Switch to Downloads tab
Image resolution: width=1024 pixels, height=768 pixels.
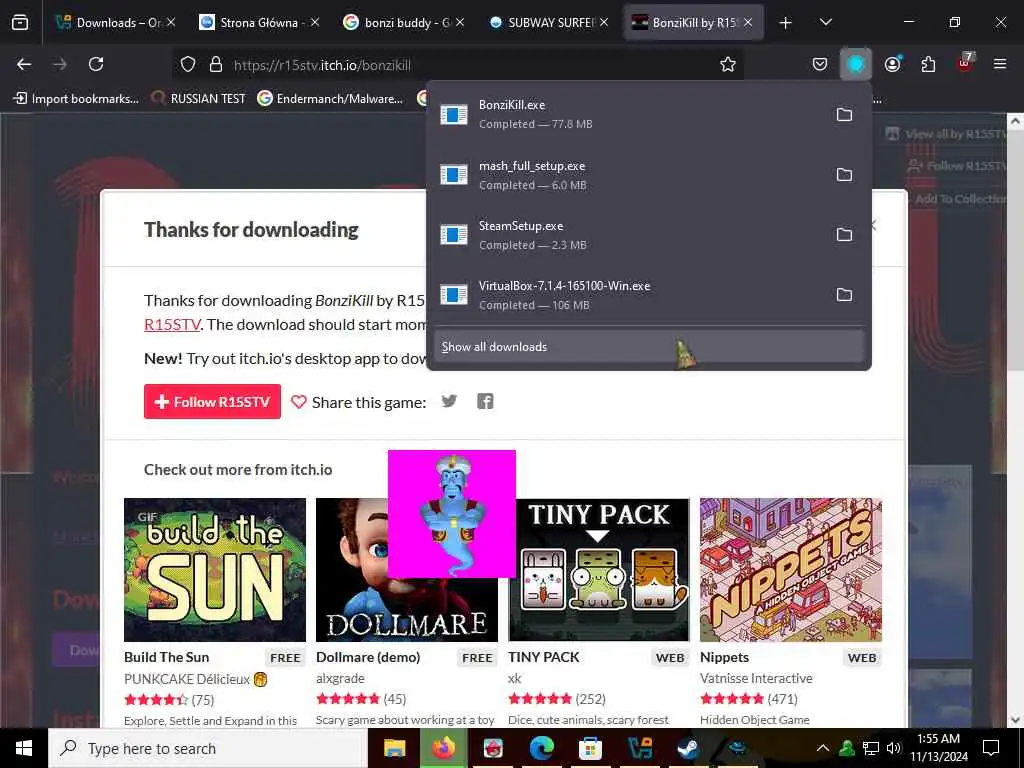point(116,22)
